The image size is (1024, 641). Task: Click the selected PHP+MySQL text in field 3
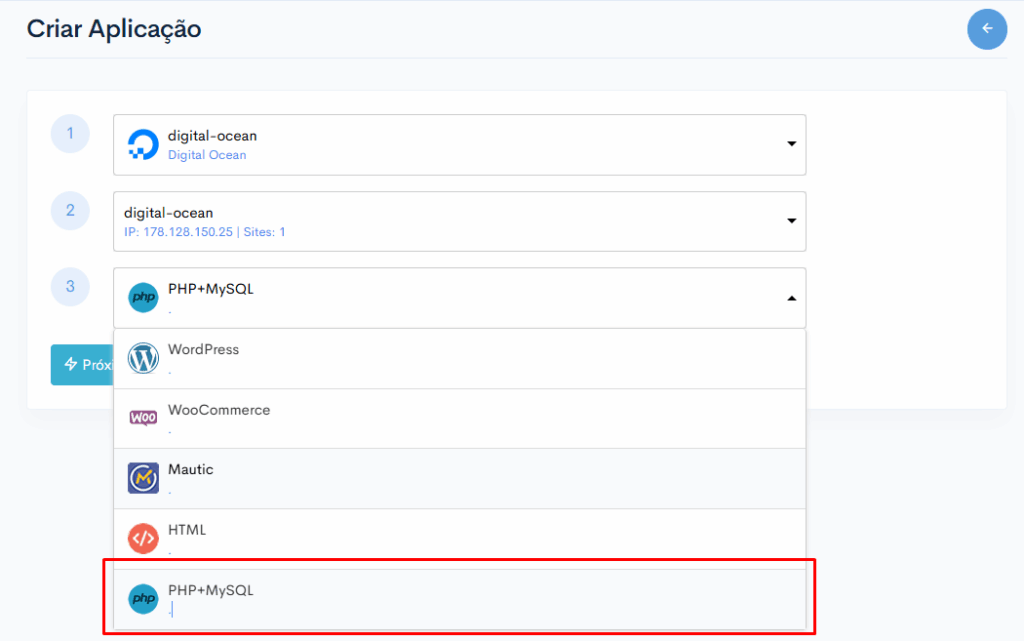210,289
